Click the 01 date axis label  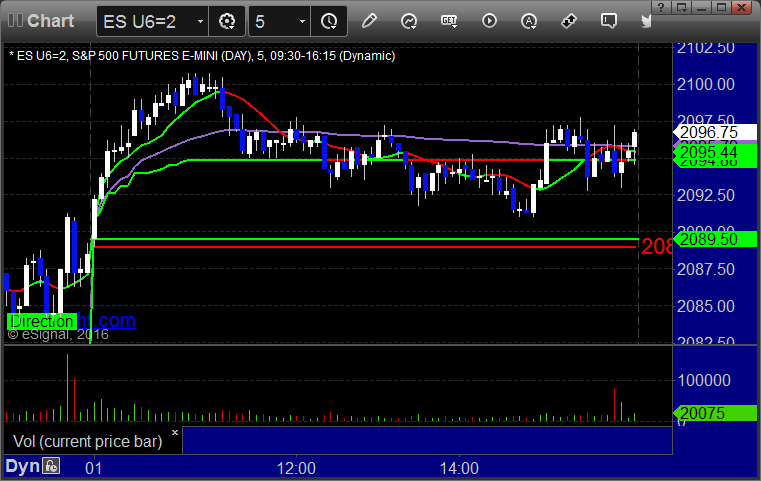[x=94, y=468]
